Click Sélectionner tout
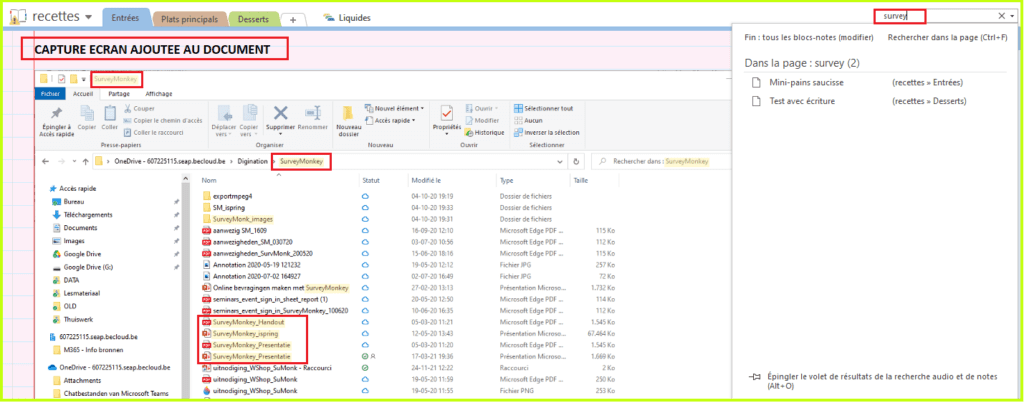This screenshot has width=1024, height=403. coord(543,108)
